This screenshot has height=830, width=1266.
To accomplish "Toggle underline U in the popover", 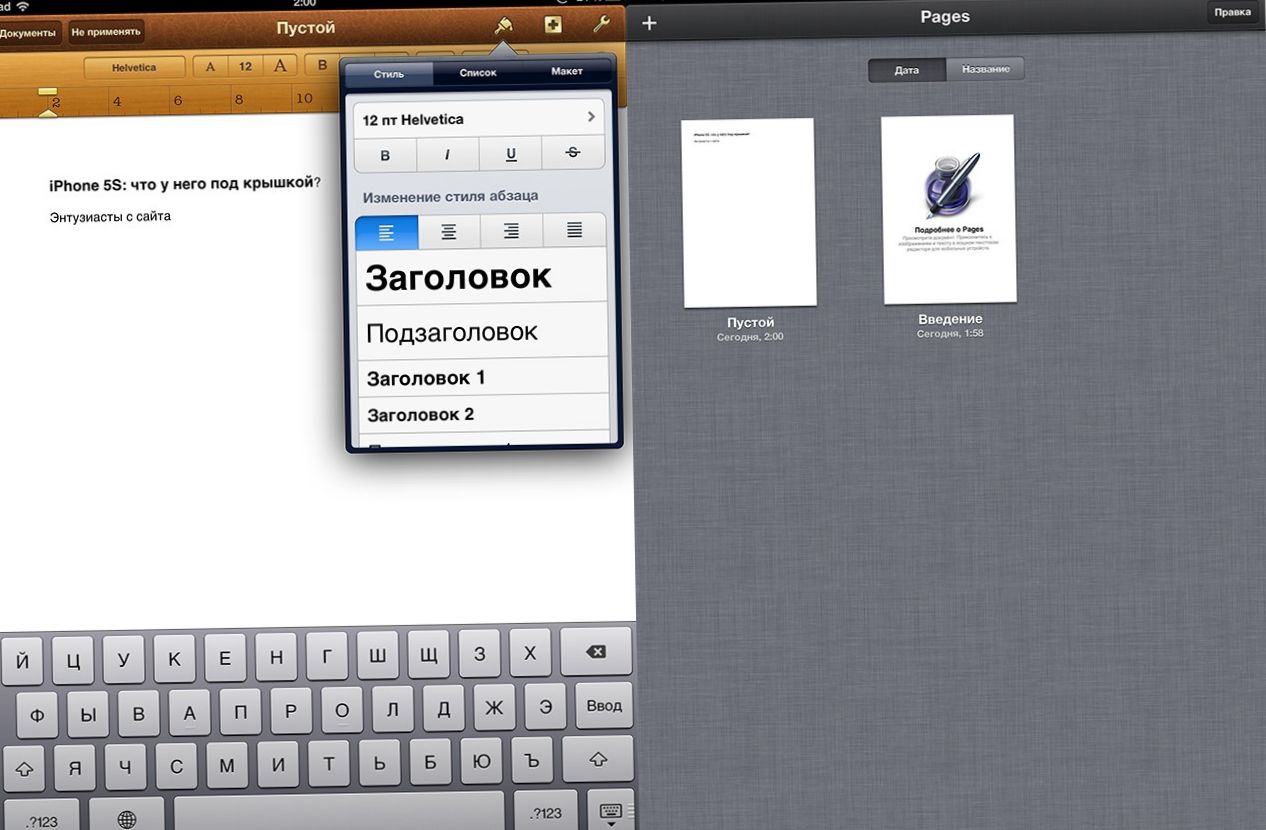I will click(x=511, y=154).
